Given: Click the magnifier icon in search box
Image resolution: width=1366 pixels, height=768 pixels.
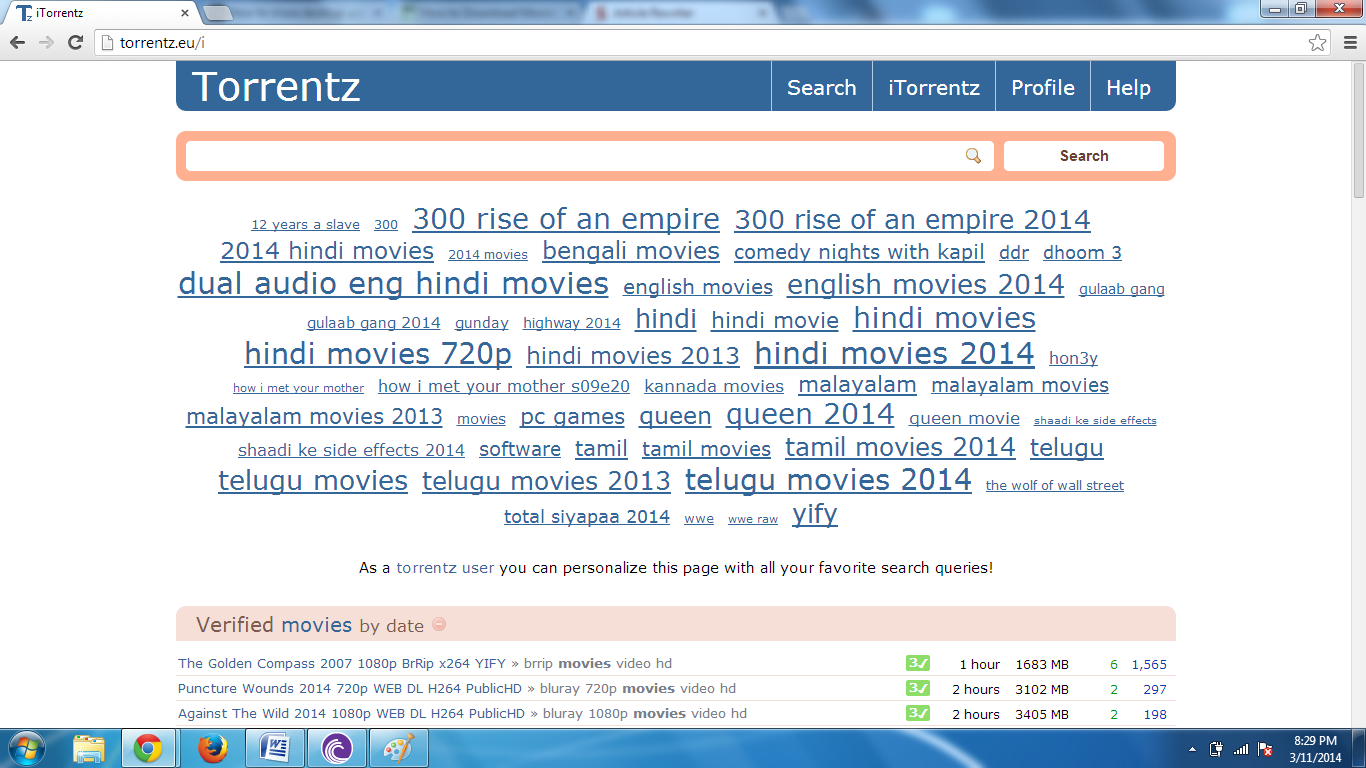Looking at the screenshot, I should pos(973,155).
